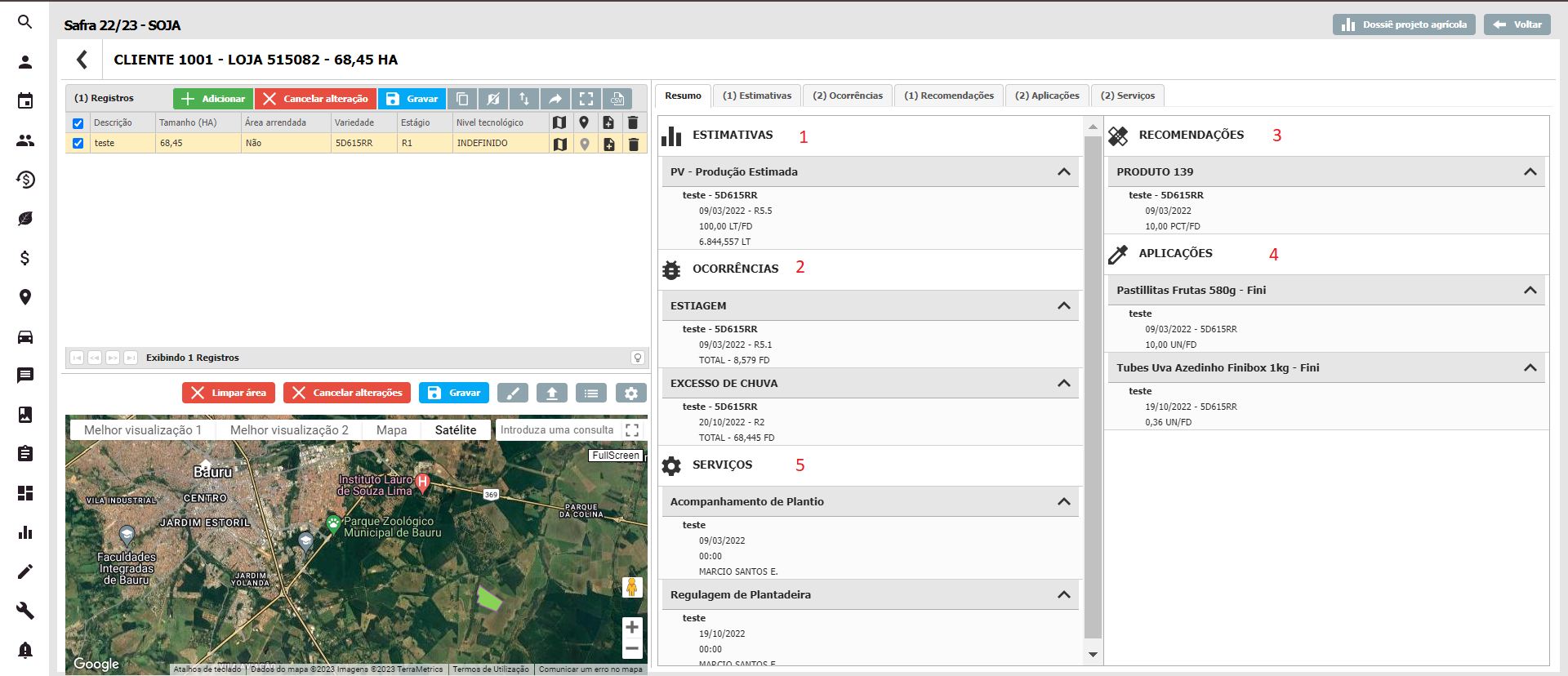Collapse the Regulagem de Plantadeira section
Viewport: 1568px width, 676px height.
(1064, 594)
